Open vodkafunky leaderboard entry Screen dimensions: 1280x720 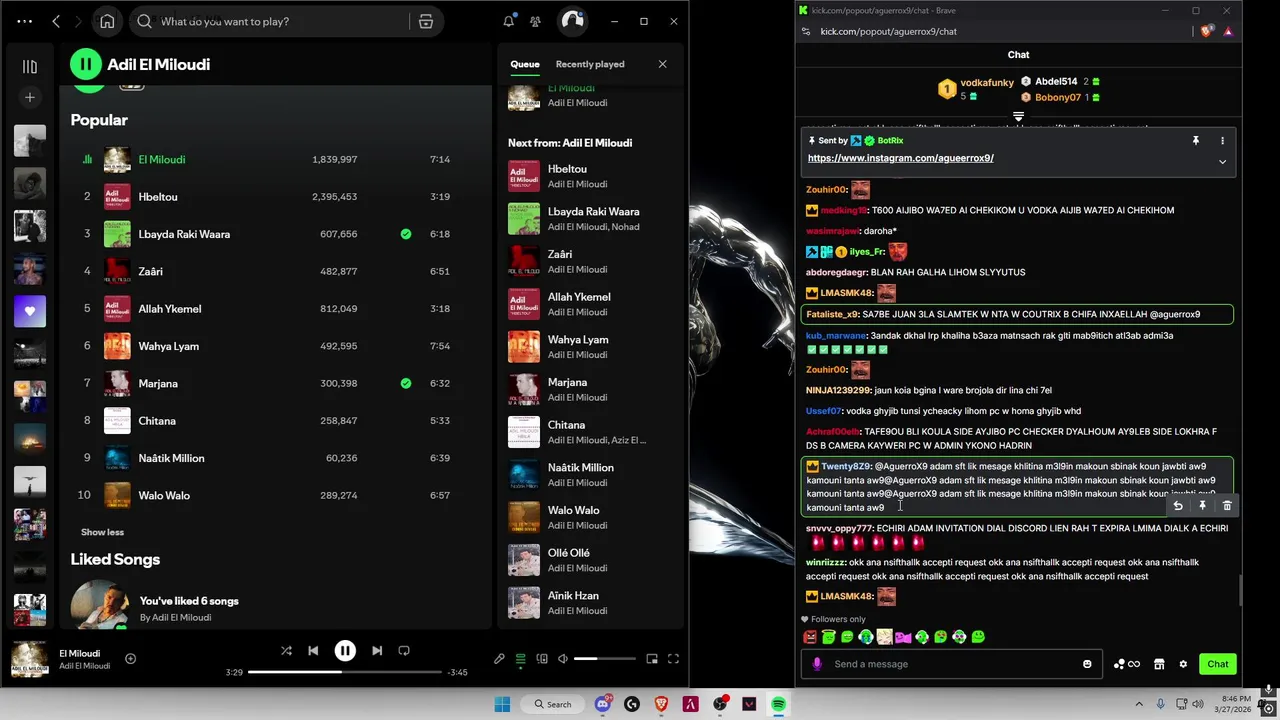click(x=976, y=88)
